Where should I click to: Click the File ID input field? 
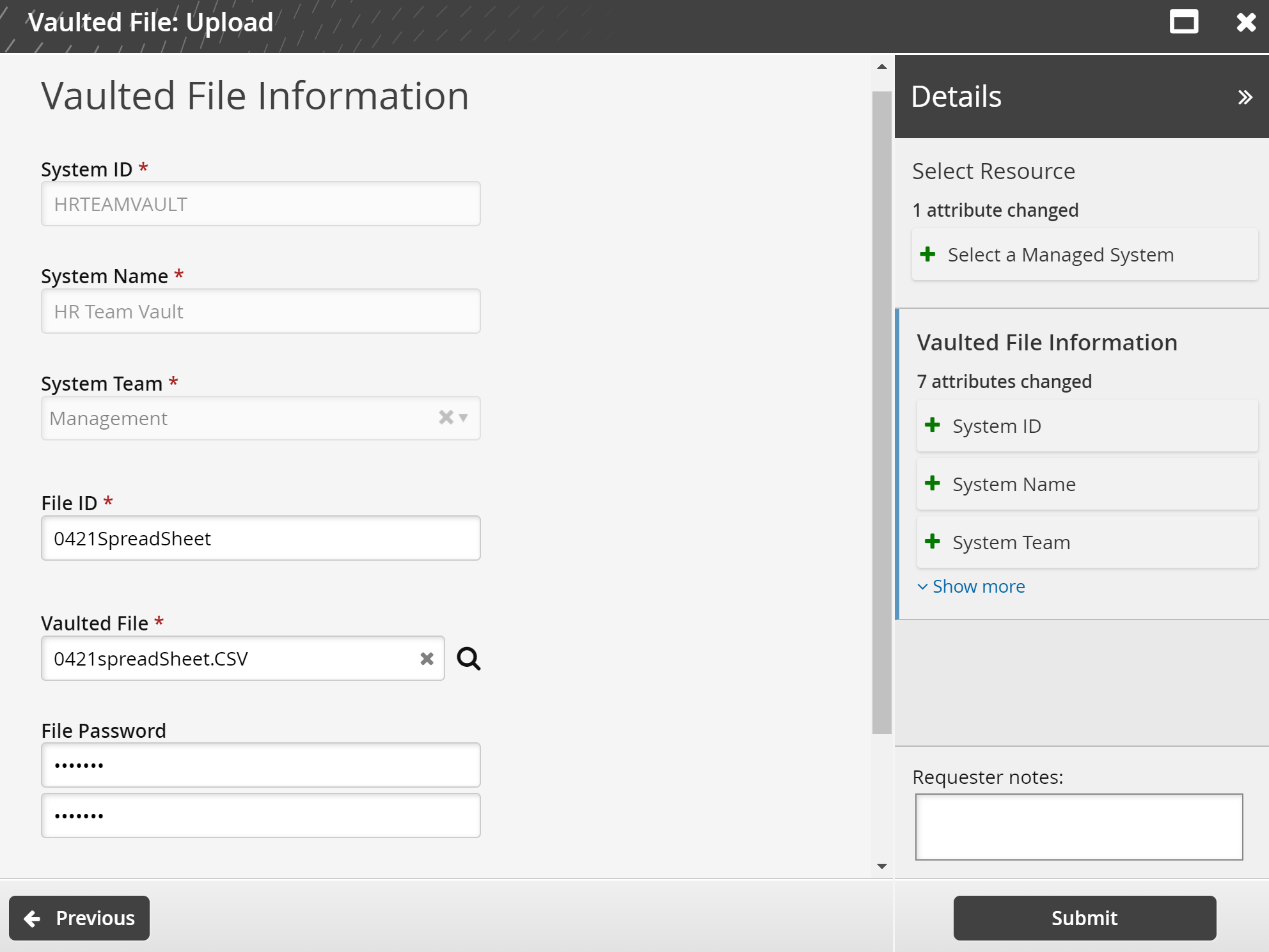(260, 538)
